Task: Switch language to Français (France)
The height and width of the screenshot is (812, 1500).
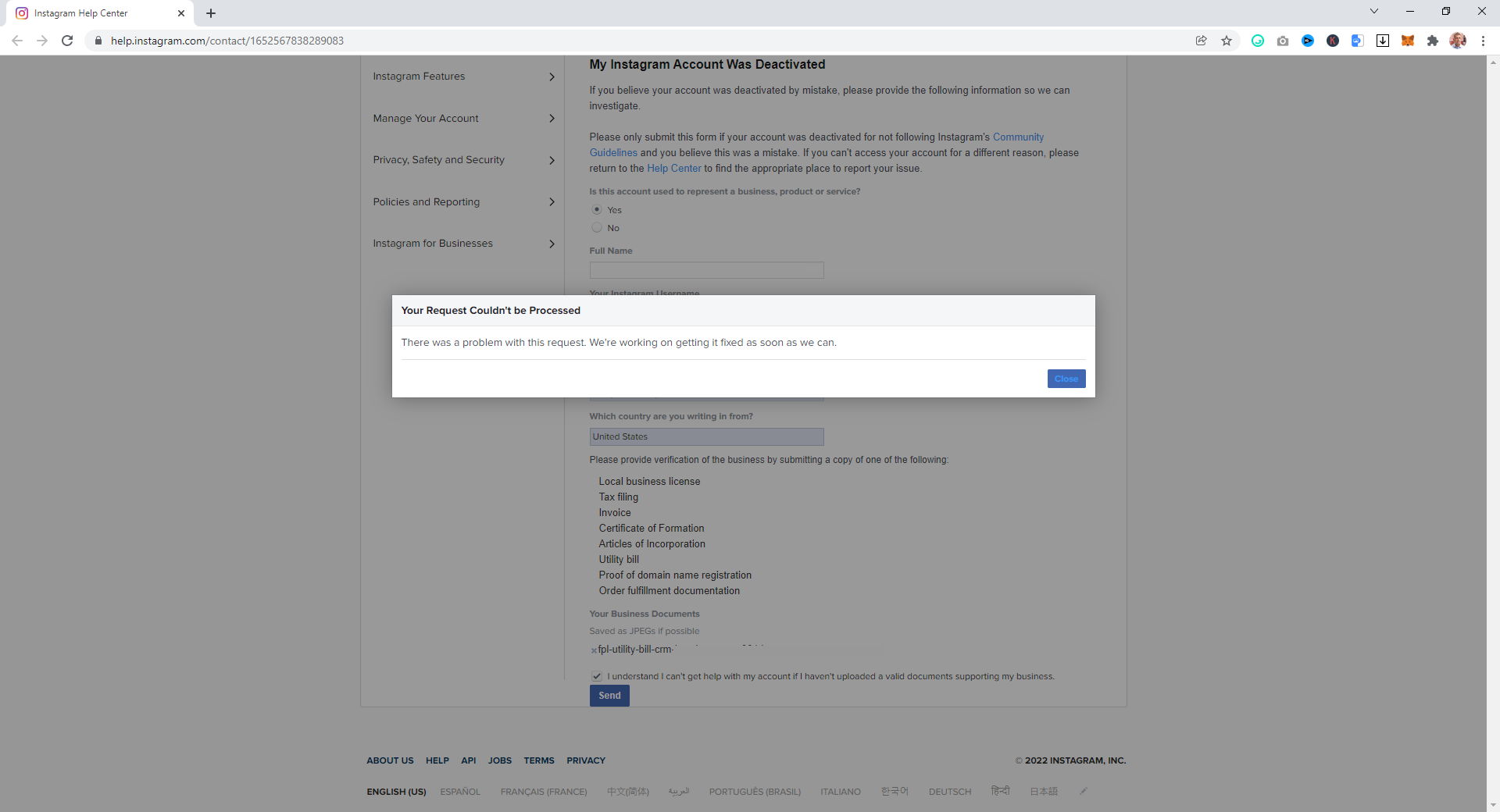Action: click(x=544, y=792)
